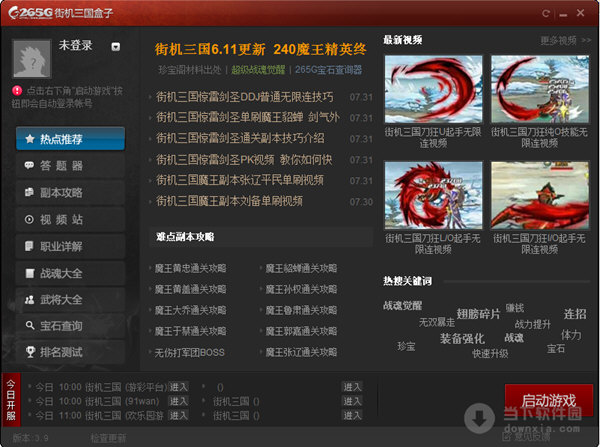The width and height of the screenshot is (600, 447).
Task: Open video thumbnail 刀狂纯O技能无限连视频
Action: tap(540, 89)
